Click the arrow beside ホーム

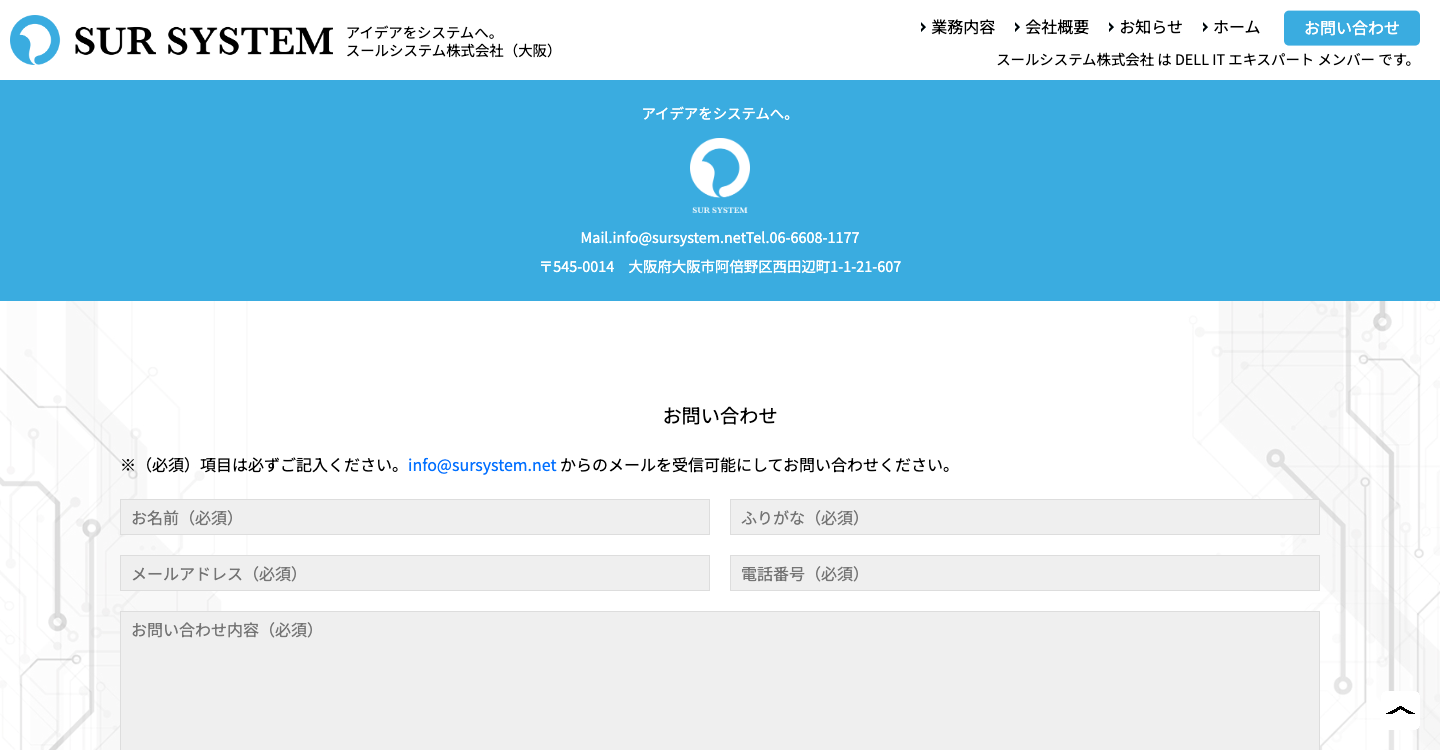(1205, 27)
